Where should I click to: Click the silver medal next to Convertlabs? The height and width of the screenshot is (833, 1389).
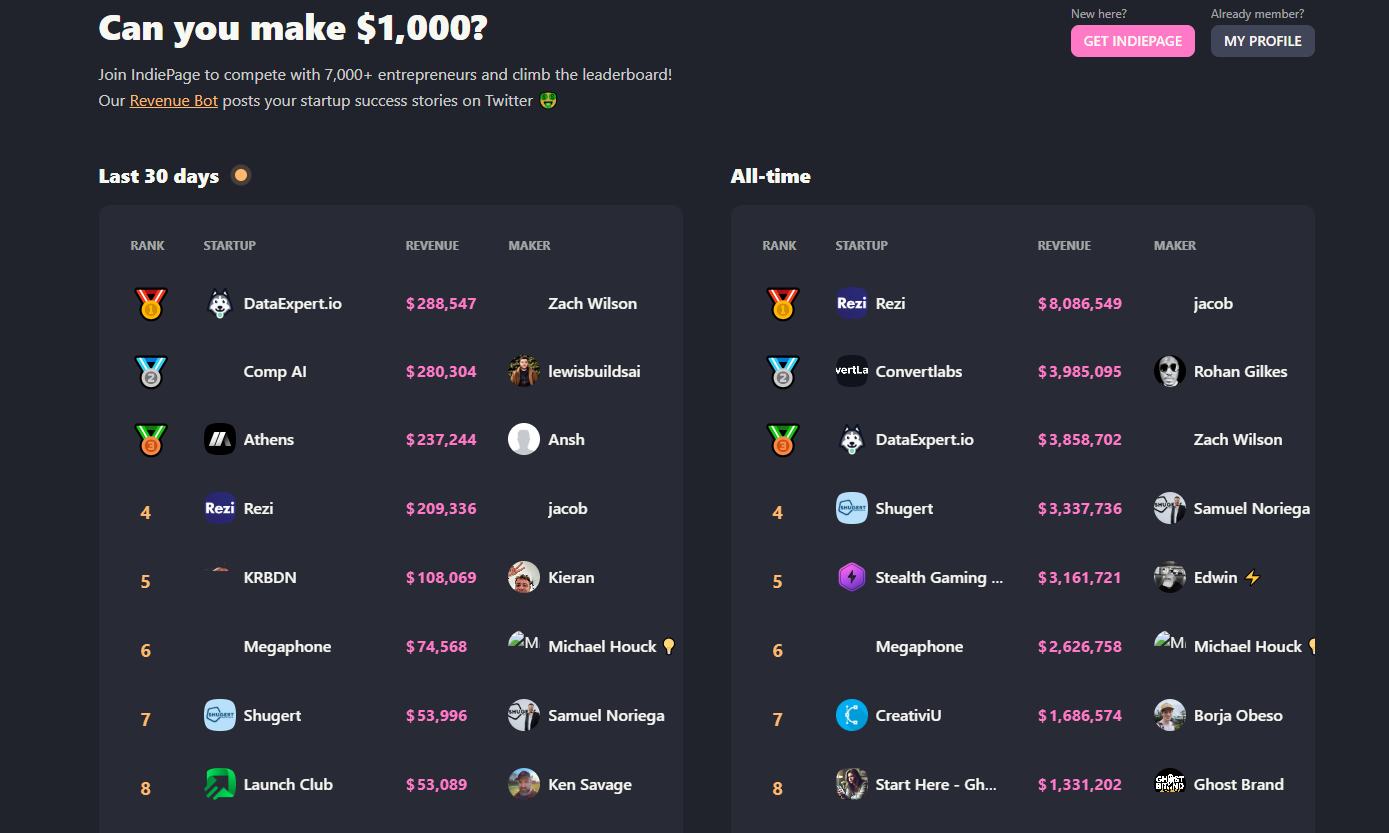[783, 371]
